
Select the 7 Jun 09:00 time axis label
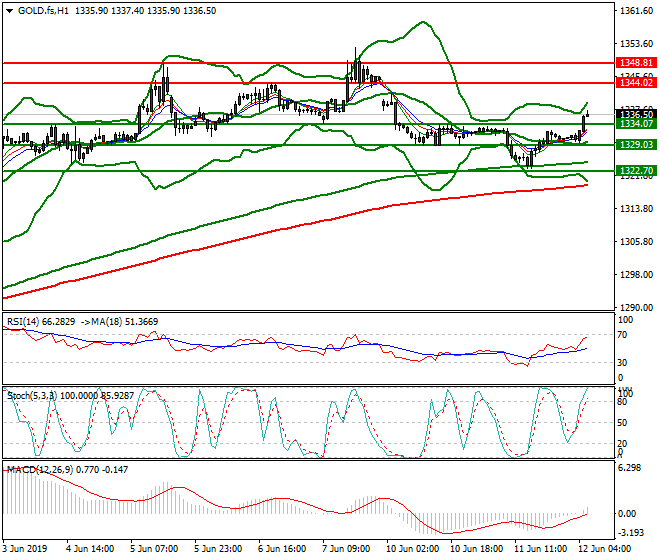point(346,549)
